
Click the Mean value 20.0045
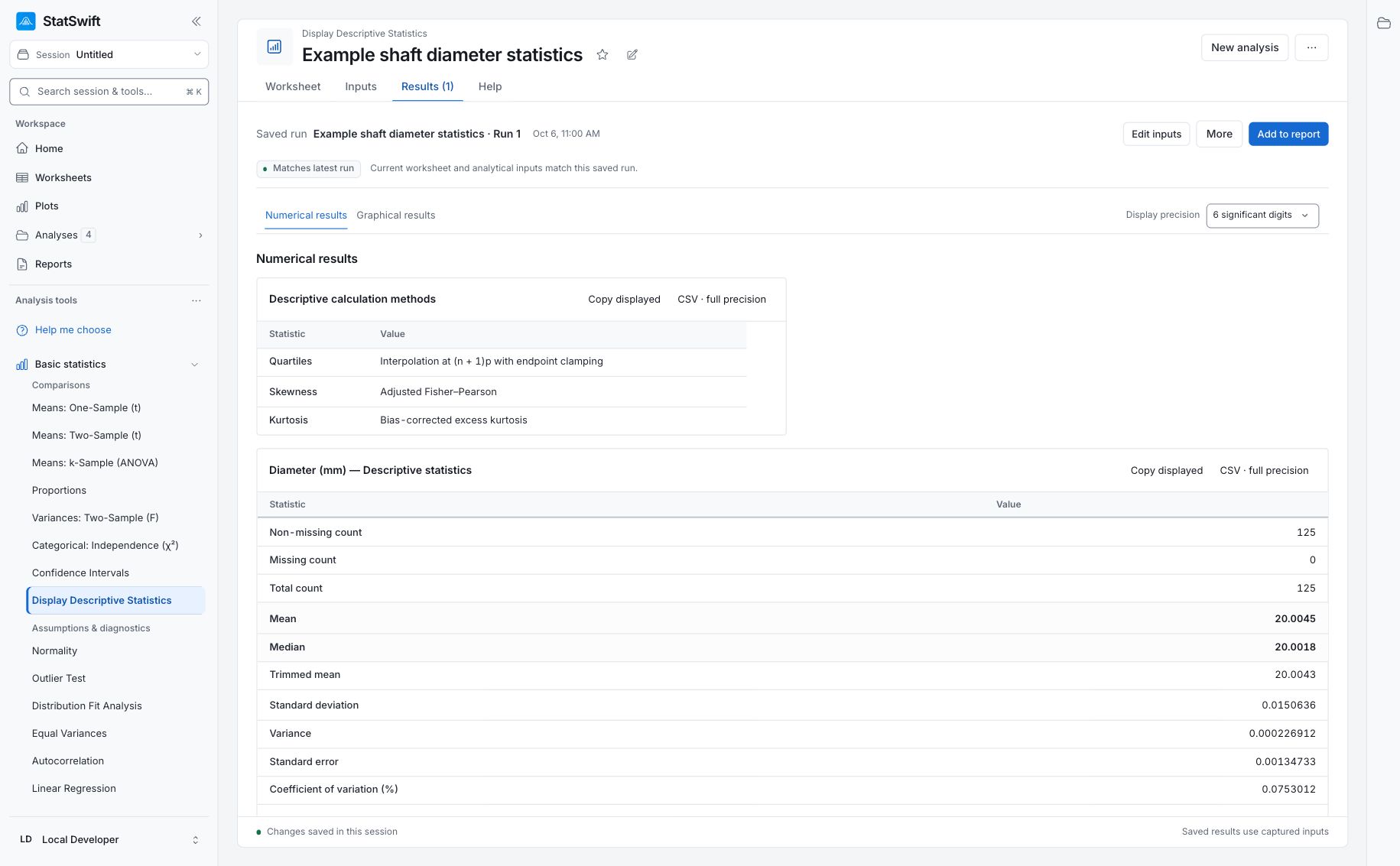coord(1294,619)
